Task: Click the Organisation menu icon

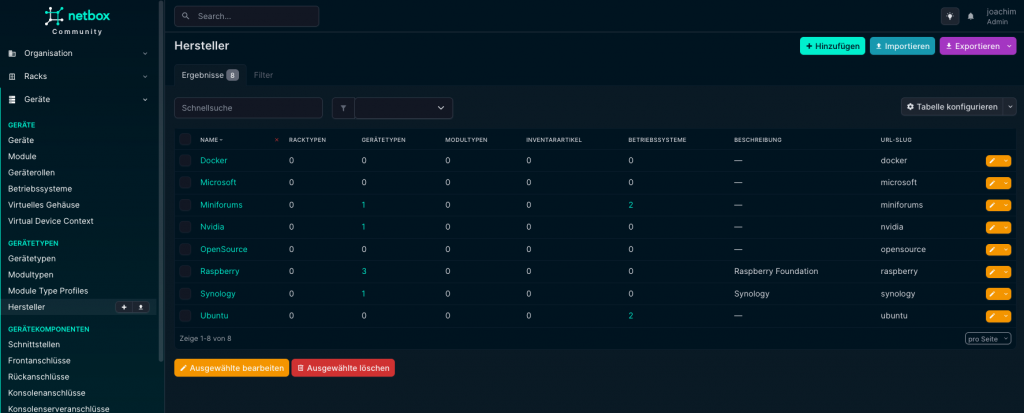Action: (x=12, y=54)
